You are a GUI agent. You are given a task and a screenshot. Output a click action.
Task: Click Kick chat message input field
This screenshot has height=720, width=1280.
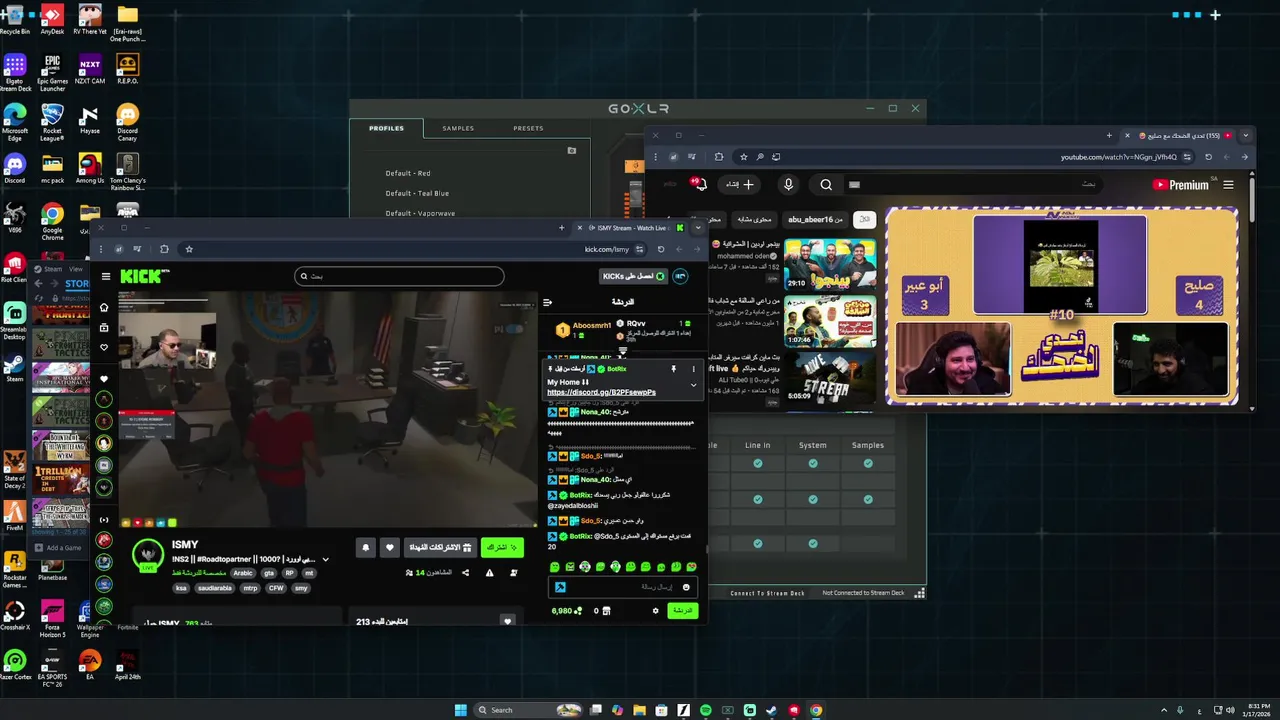click(x=621, y=587)
